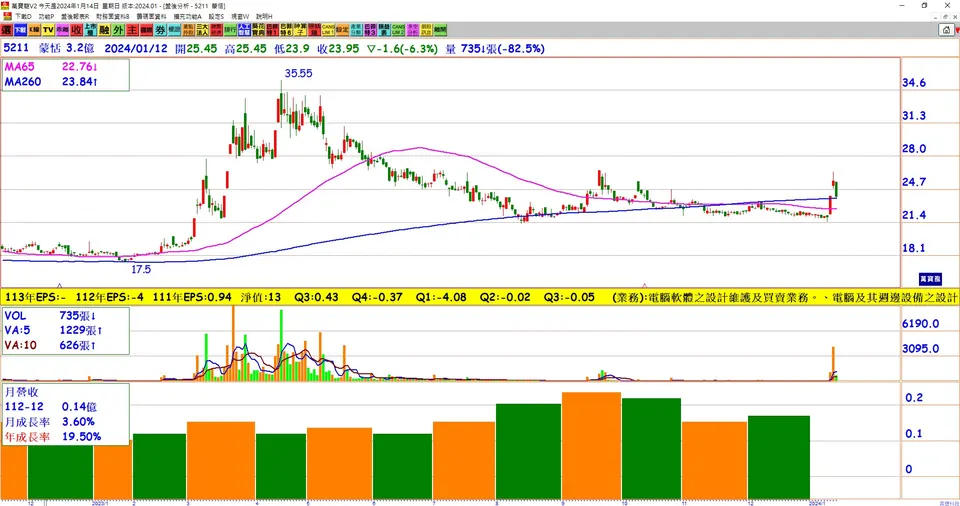Open the orange 設定 settings icon
Viewport: 960px width, 506px height.
(342, 29)
